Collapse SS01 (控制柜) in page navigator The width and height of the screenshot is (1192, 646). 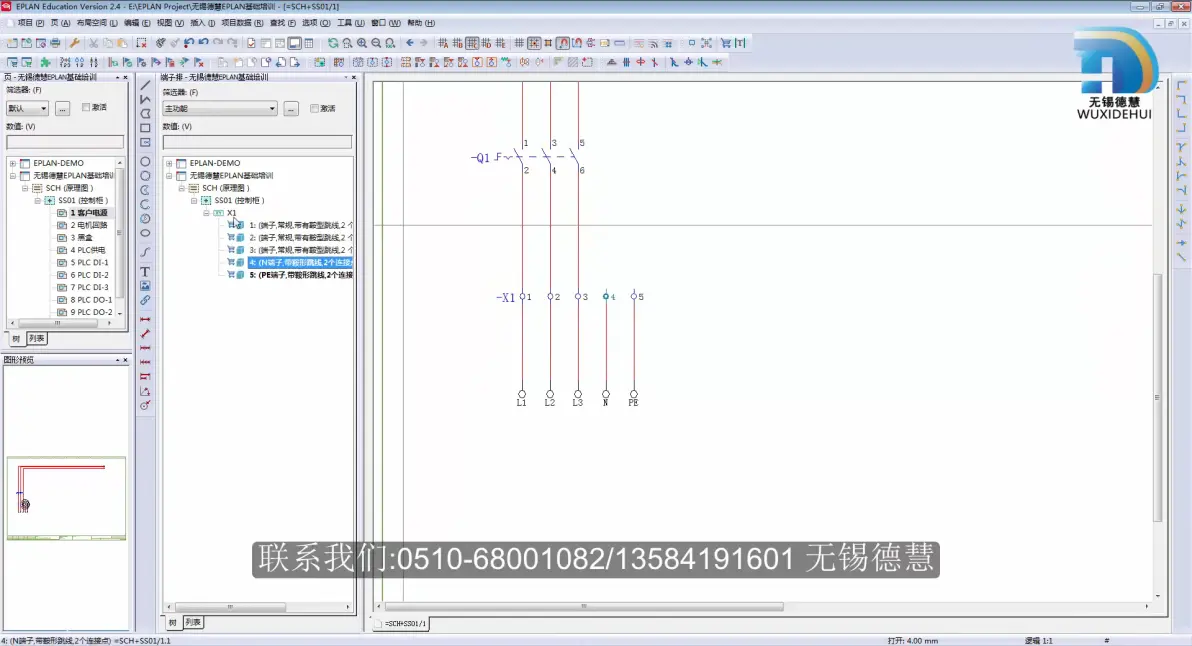[37, 201]
